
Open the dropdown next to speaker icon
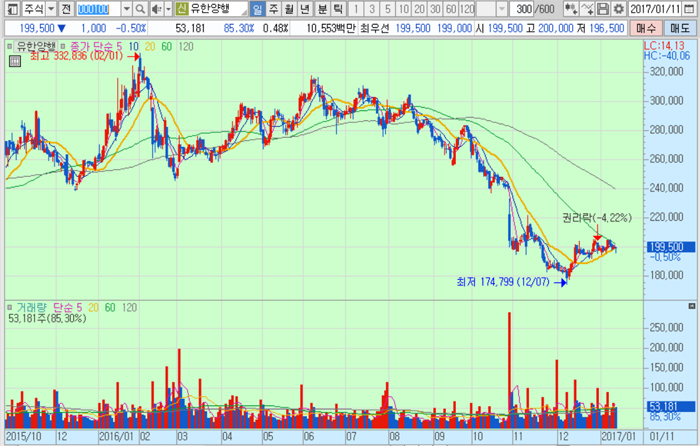tap(166, 9)
